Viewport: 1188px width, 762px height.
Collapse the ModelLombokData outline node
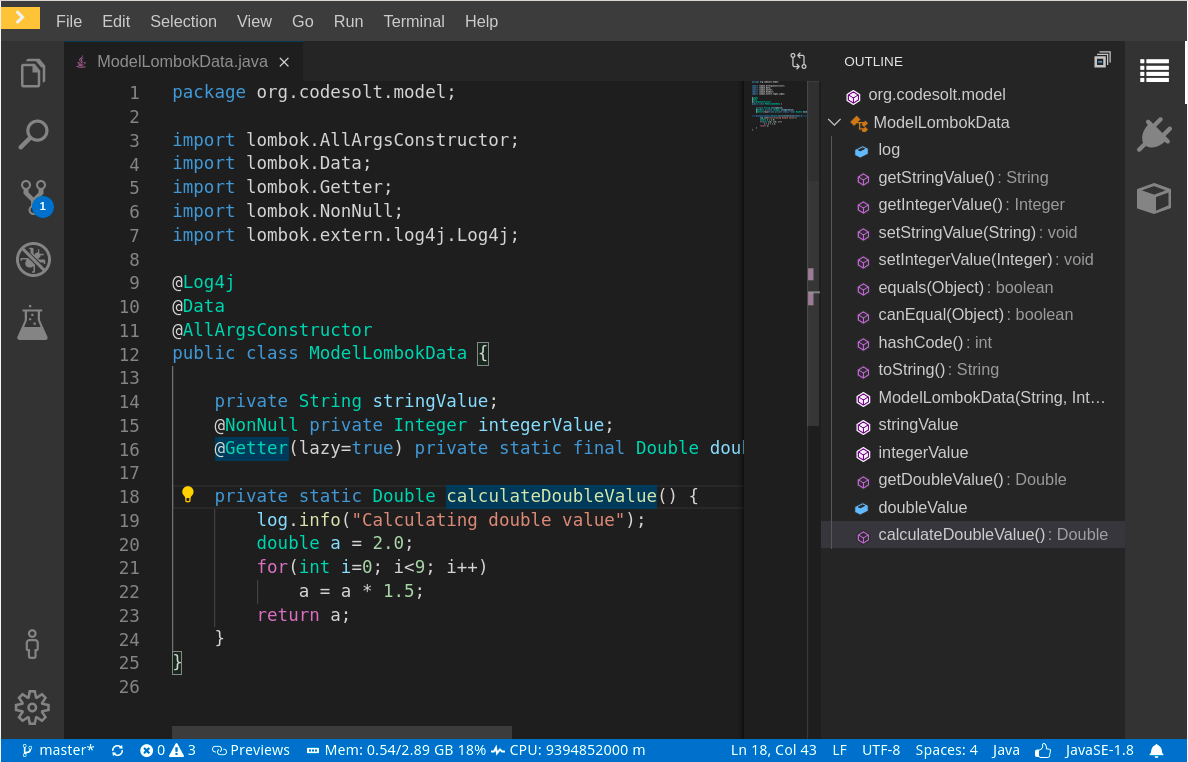click(x=835, y=123)
